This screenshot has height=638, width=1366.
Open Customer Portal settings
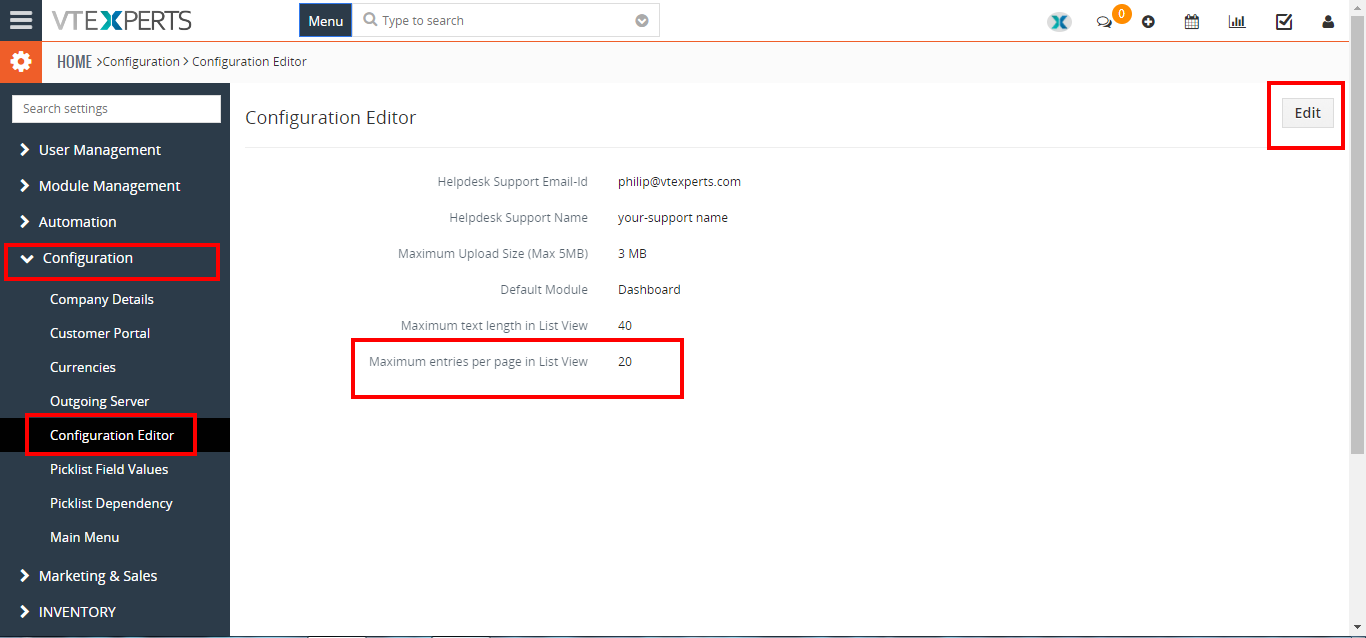click(100, 333)
